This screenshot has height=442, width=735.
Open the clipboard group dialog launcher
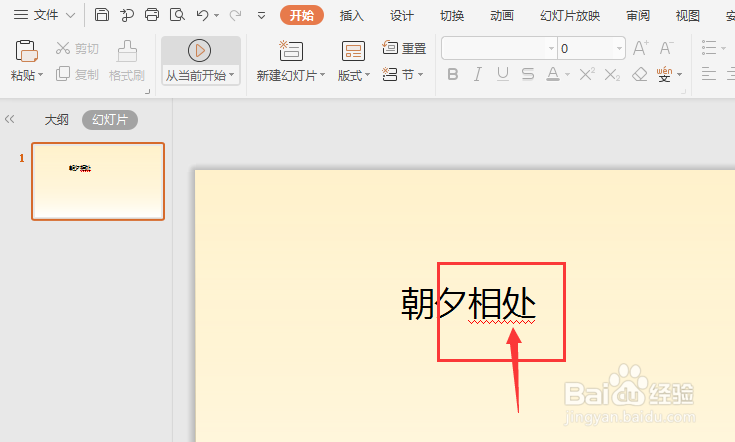[148, 91]
